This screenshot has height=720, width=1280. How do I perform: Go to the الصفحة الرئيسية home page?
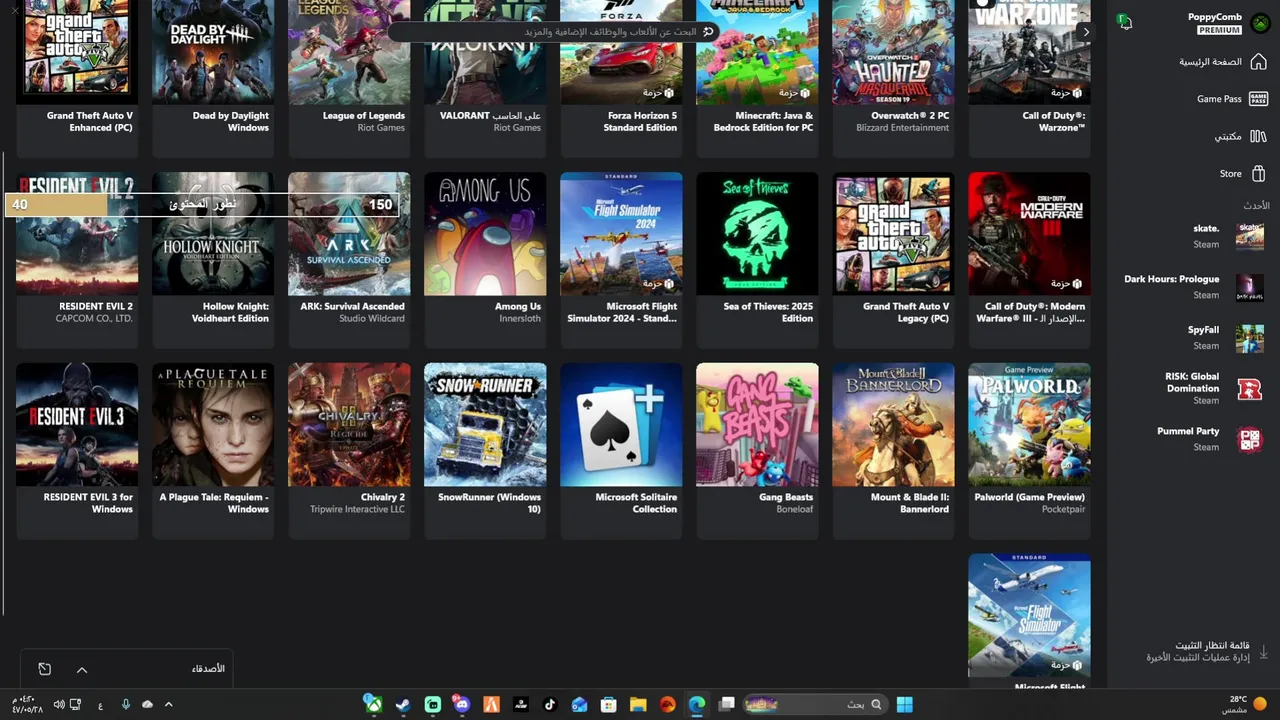[1222, 62]
